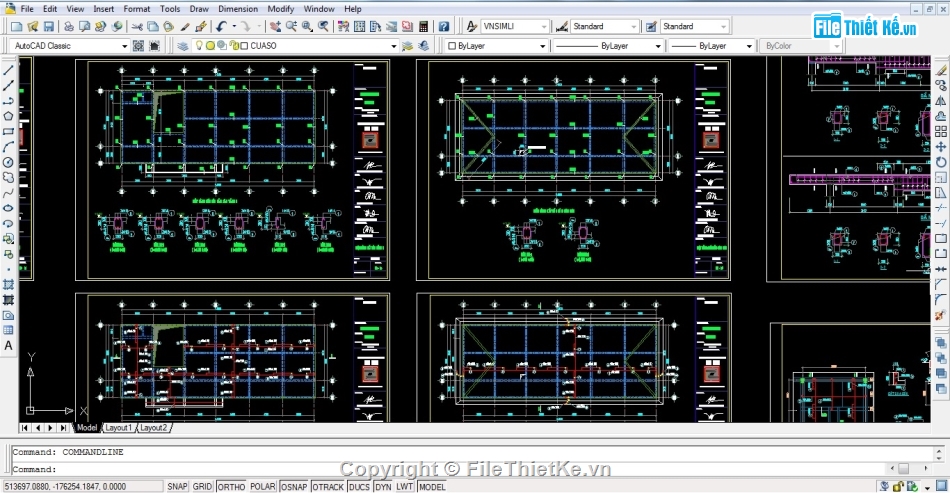Open the Draw menu
This screenshot has height=493, width=950.
(199, 9)
